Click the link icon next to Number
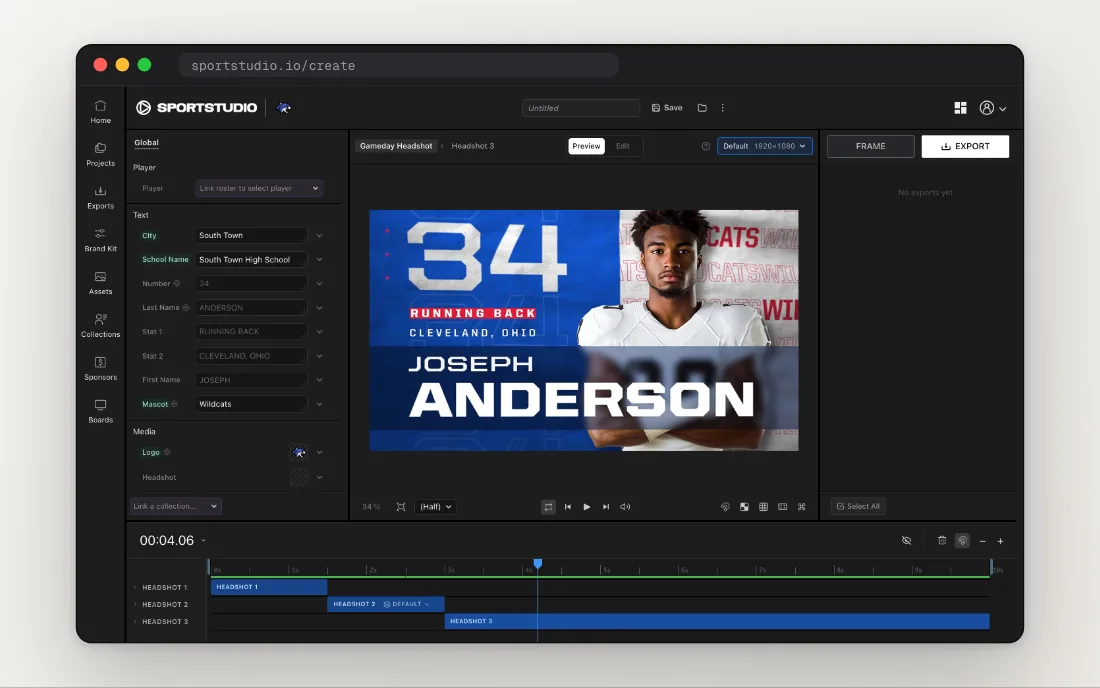The image size is (1100, 688). [177, 283]
